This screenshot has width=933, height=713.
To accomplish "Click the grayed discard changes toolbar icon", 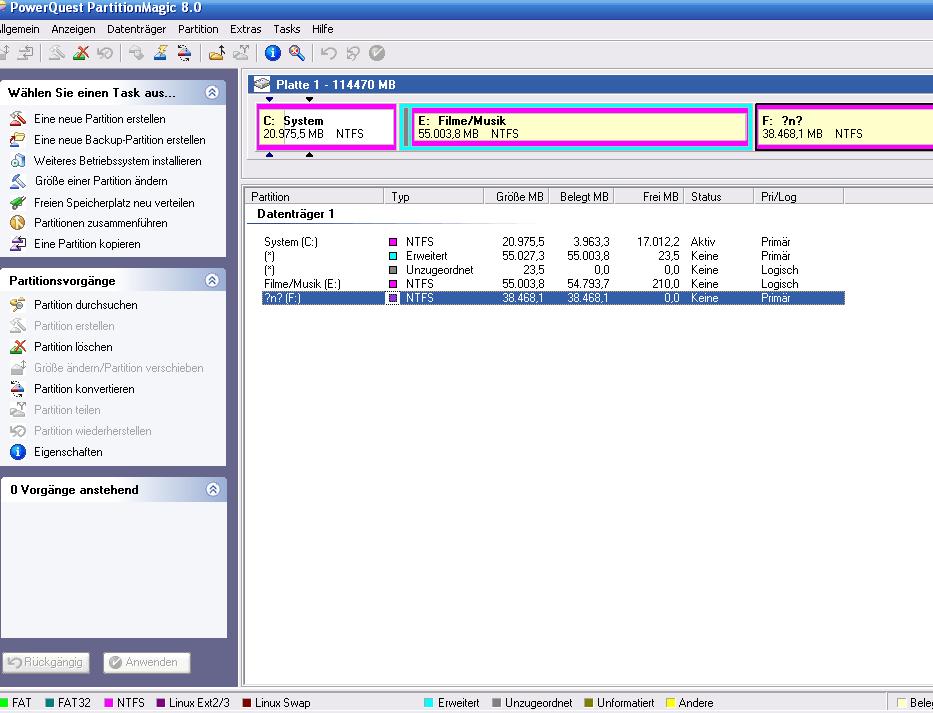I will pos(353,53).
